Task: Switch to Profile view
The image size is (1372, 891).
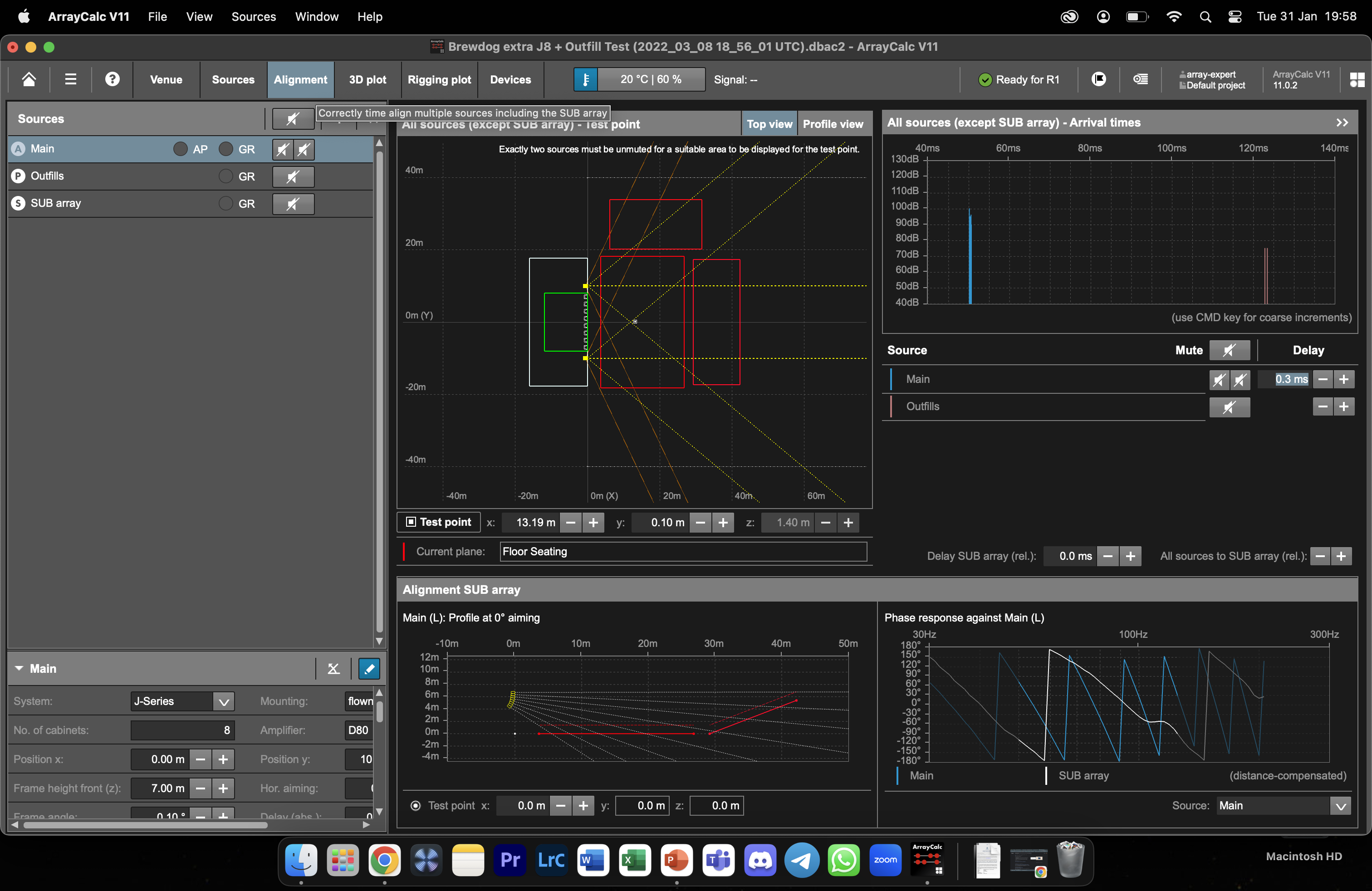Action: [833, 124]
